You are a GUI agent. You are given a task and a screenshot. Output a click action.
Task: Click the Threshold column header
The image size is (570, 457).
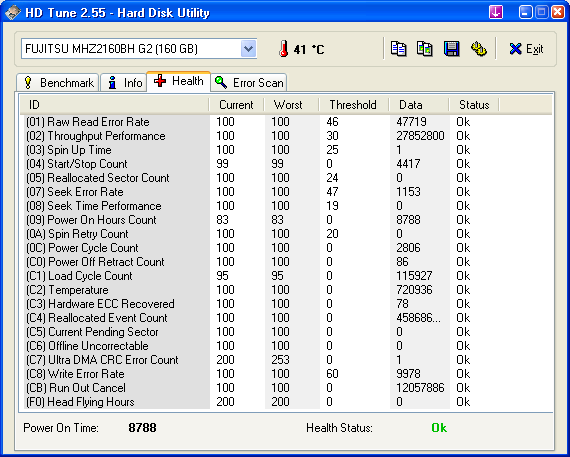(353, 105)
